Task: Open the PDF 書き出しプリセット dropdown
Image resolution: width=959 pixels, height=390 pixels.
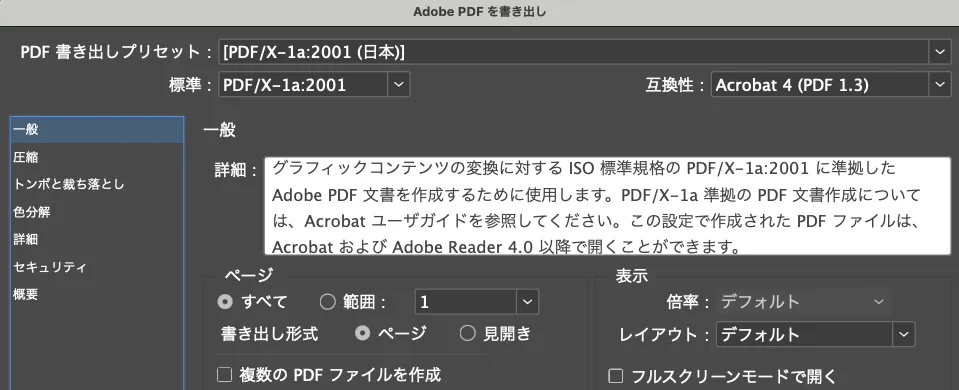Action: coord(584,53)
